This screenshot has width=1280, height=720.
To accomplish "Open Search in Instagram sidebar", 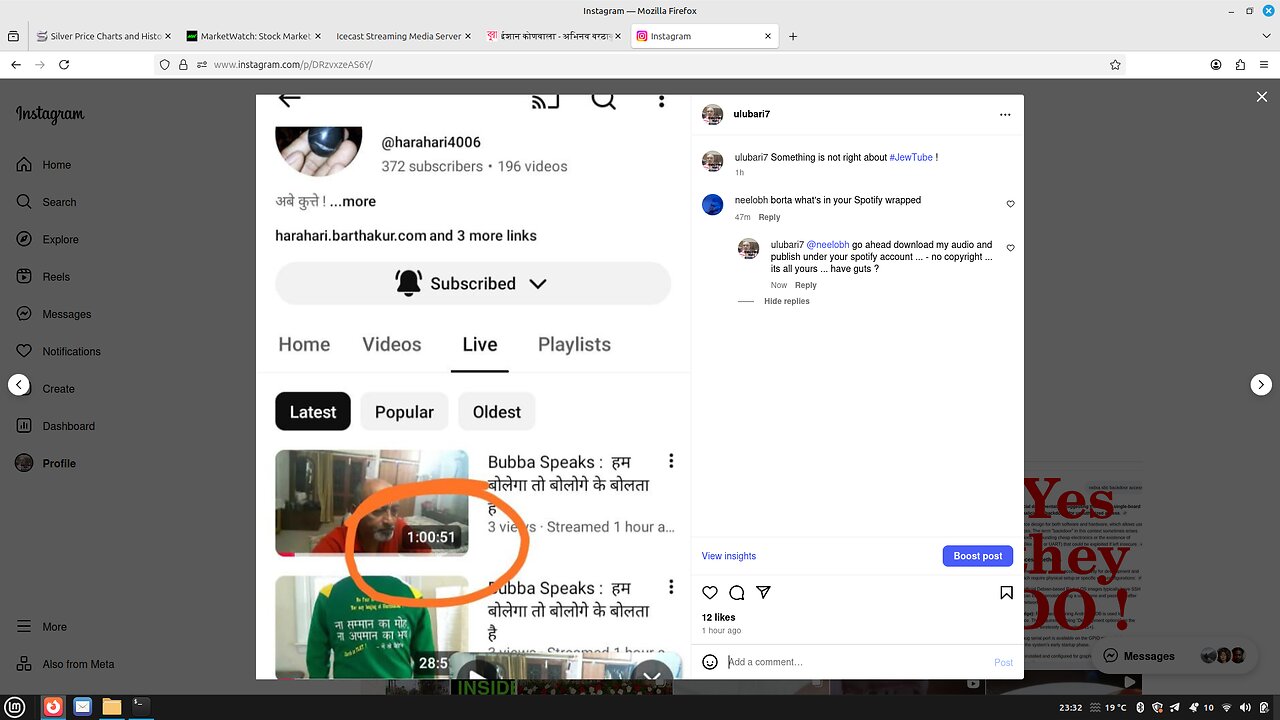I will tap(46, 202).
